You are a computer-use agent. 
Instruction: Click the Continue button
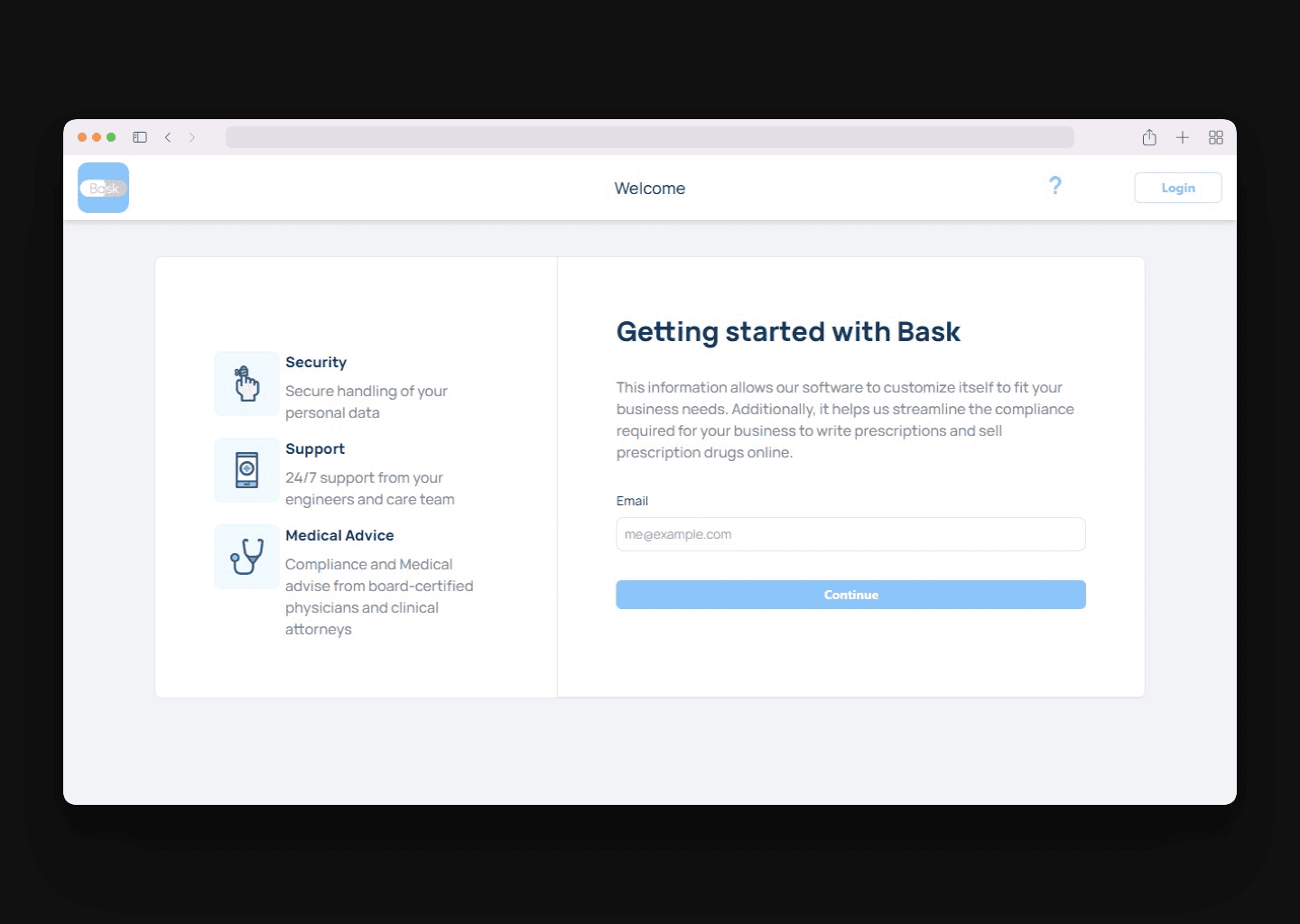850,595
